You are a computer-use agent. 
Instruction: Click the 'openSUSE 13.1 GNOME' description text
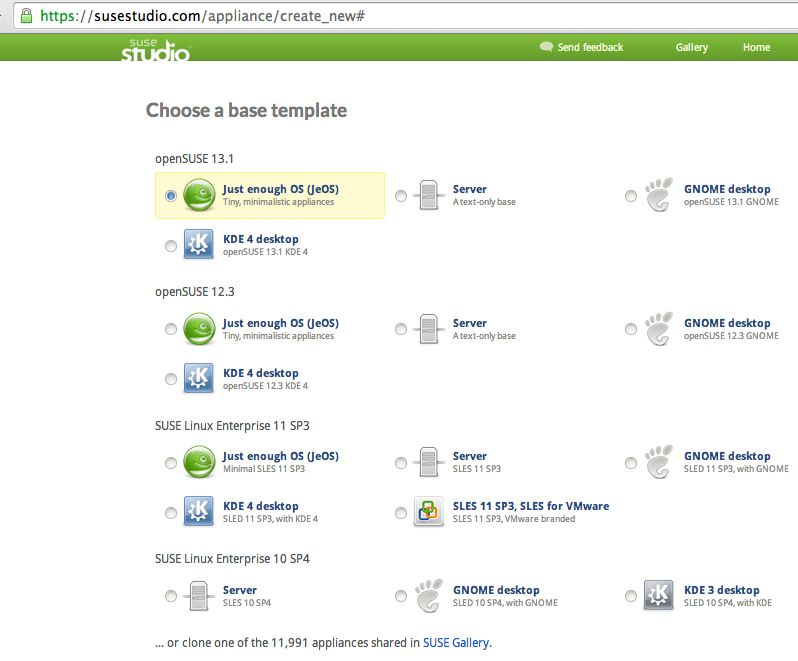(731, 202)
